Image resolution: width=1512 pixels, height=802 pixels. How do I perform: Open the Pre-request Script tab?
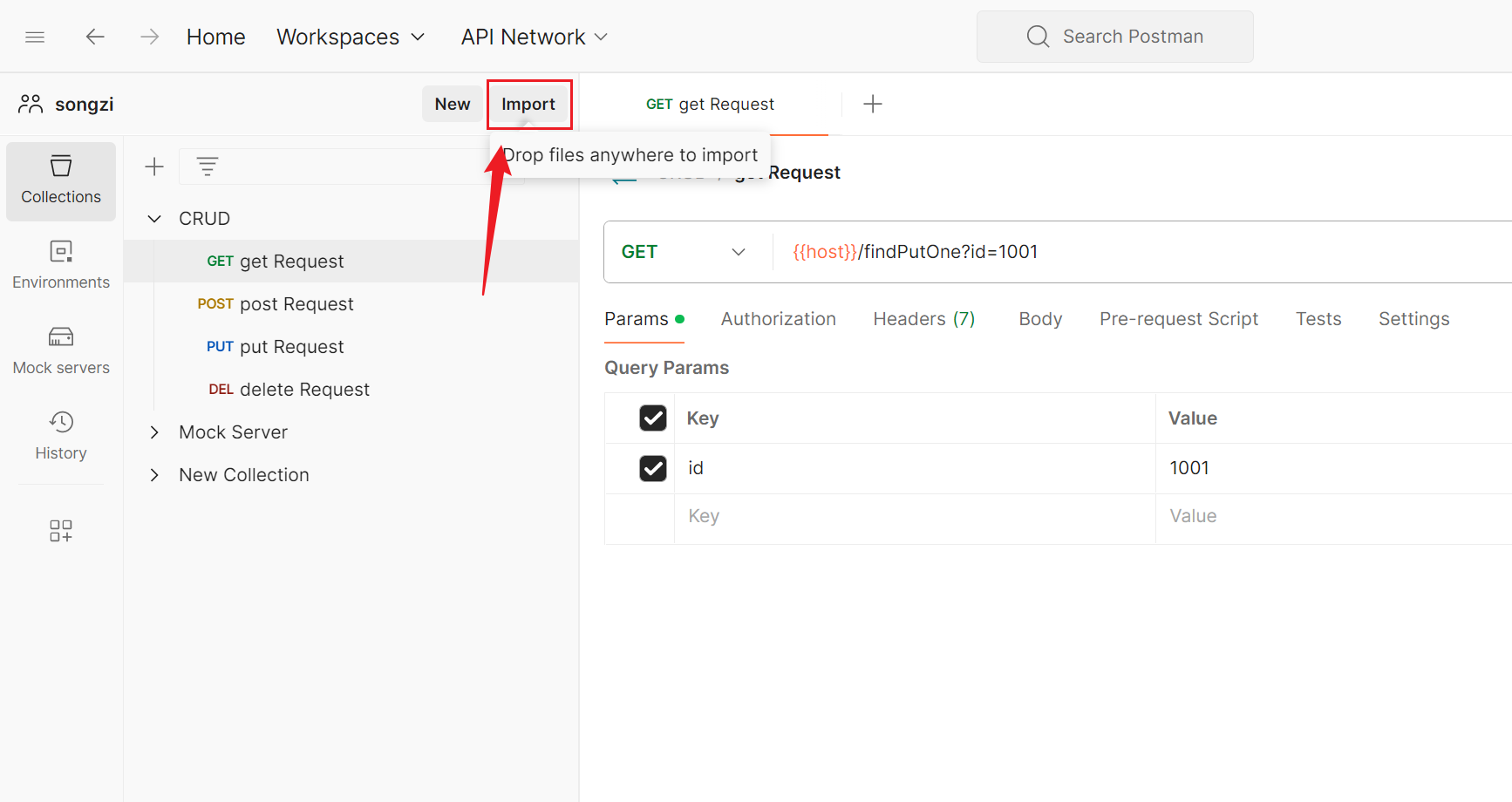coord(1179,319)
